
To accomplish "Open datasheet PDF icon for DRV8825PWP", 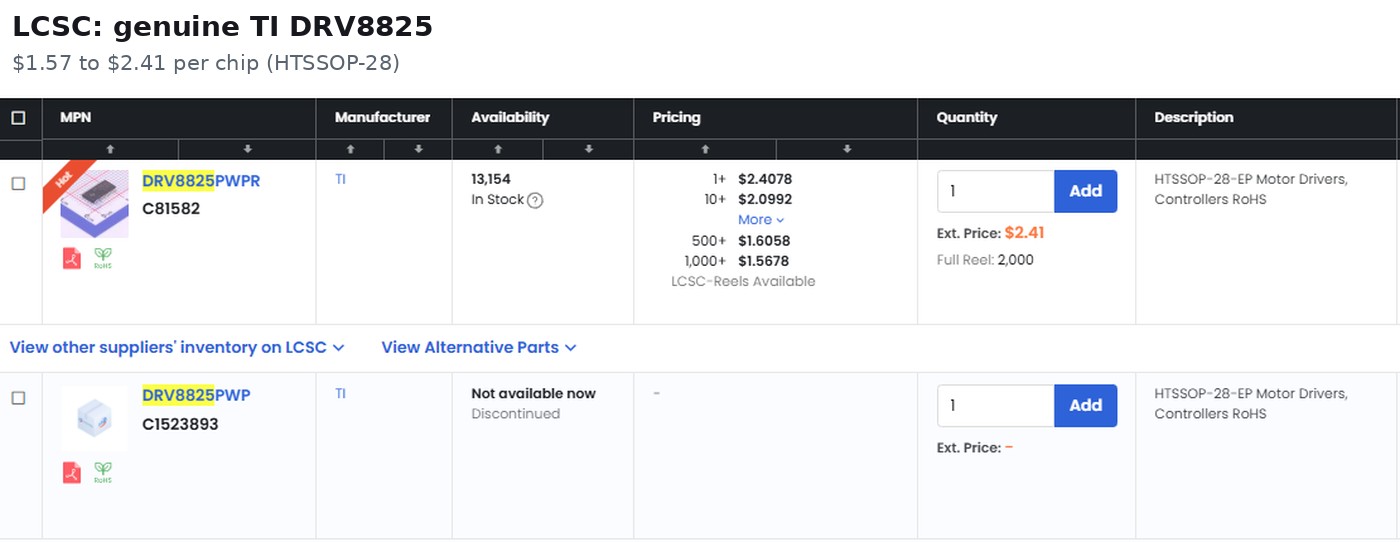I will click(x=72, y=472).
